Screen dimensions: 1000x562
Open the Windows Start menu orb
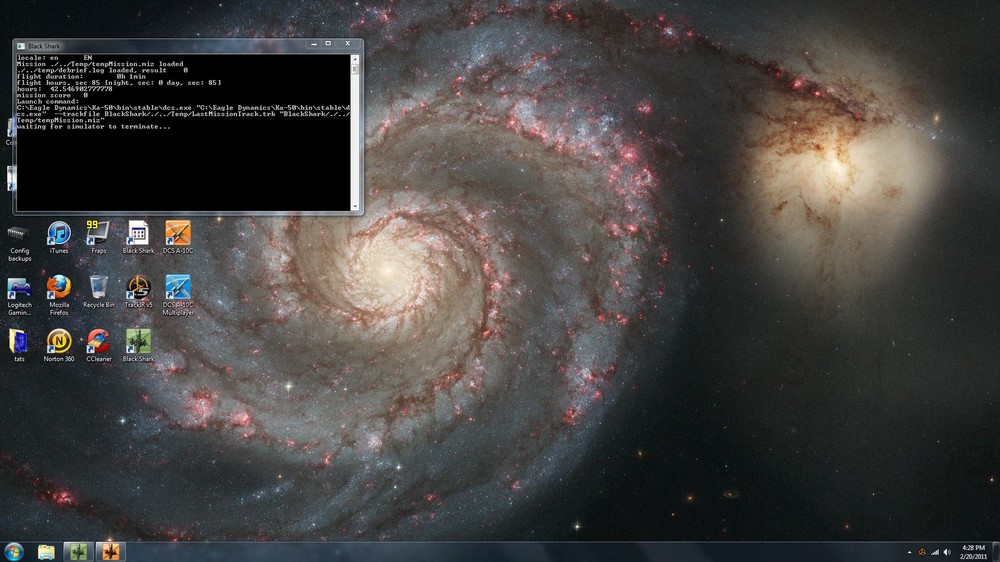(14, 551)
